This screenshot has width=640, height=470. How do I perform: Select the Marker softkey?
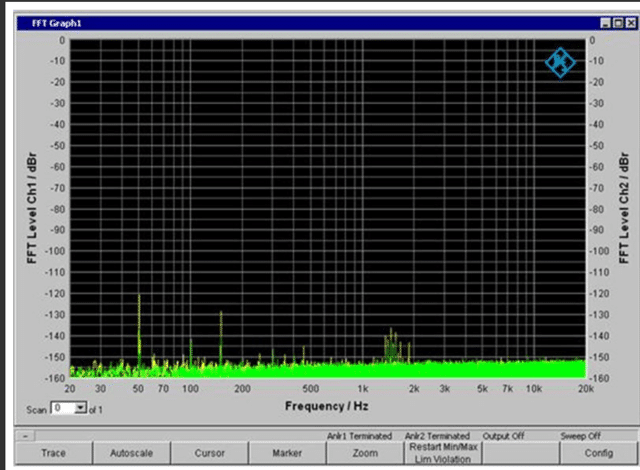click(287, 453)
